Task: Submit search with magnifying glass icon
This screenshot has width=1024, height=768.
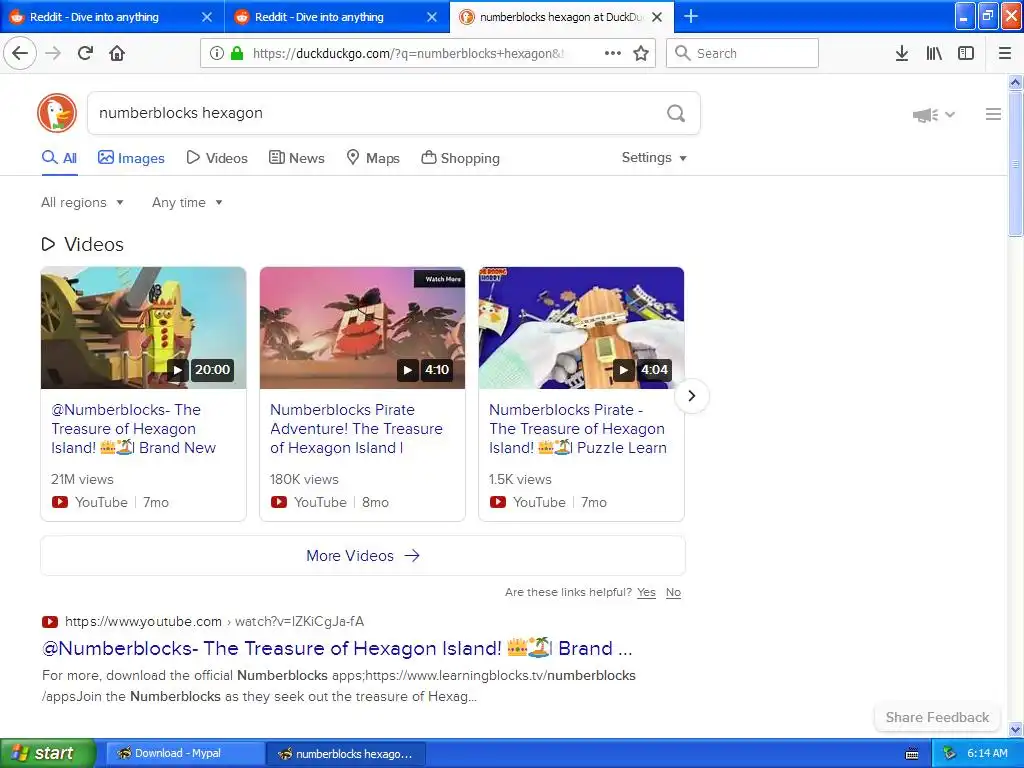Action: point(676,114)
